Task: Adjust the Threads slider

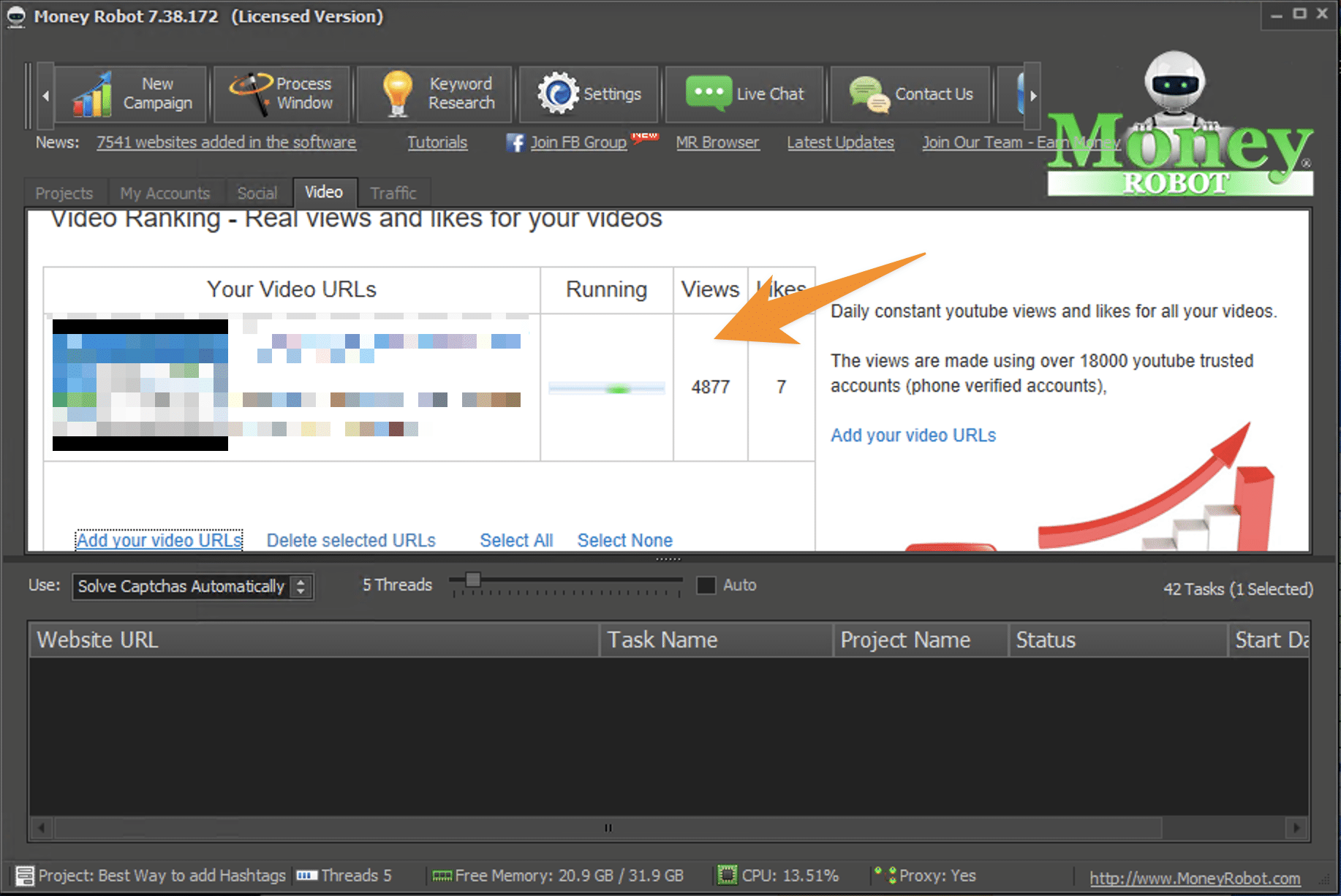Action: click(x=473, y=581)
